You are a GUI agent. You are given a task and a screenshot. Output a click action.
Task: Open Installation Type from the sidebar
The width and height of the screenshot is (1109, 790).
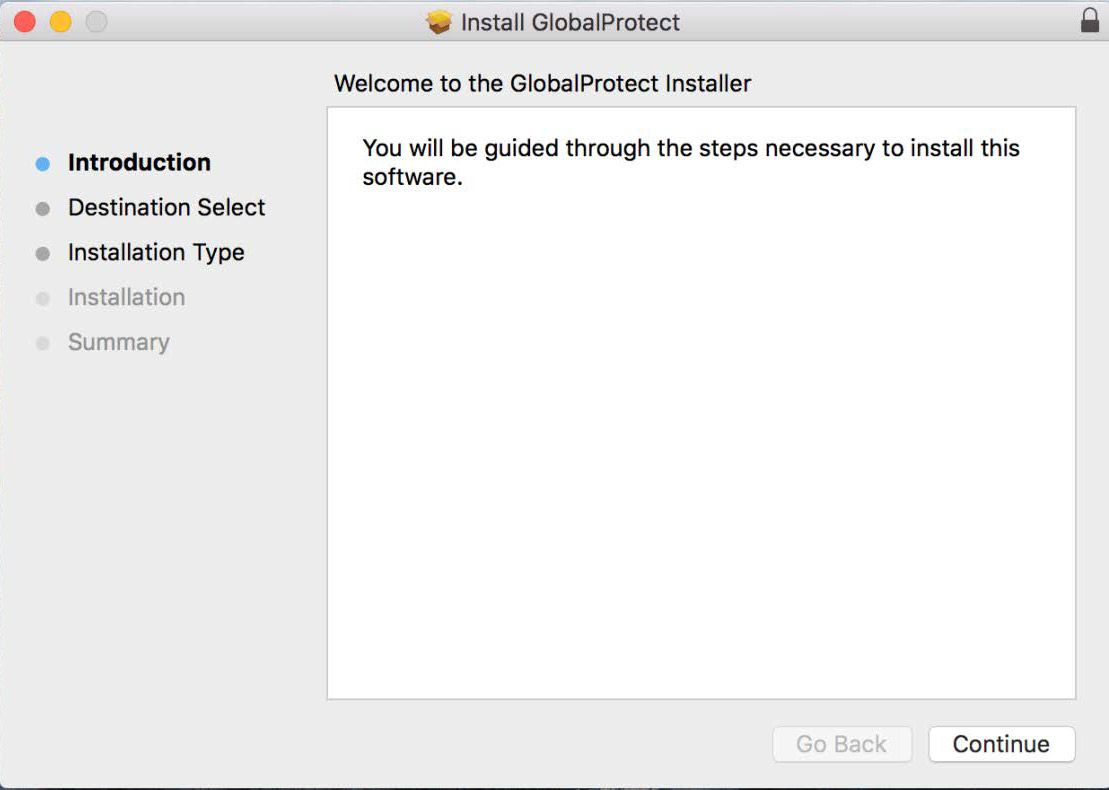155,253
